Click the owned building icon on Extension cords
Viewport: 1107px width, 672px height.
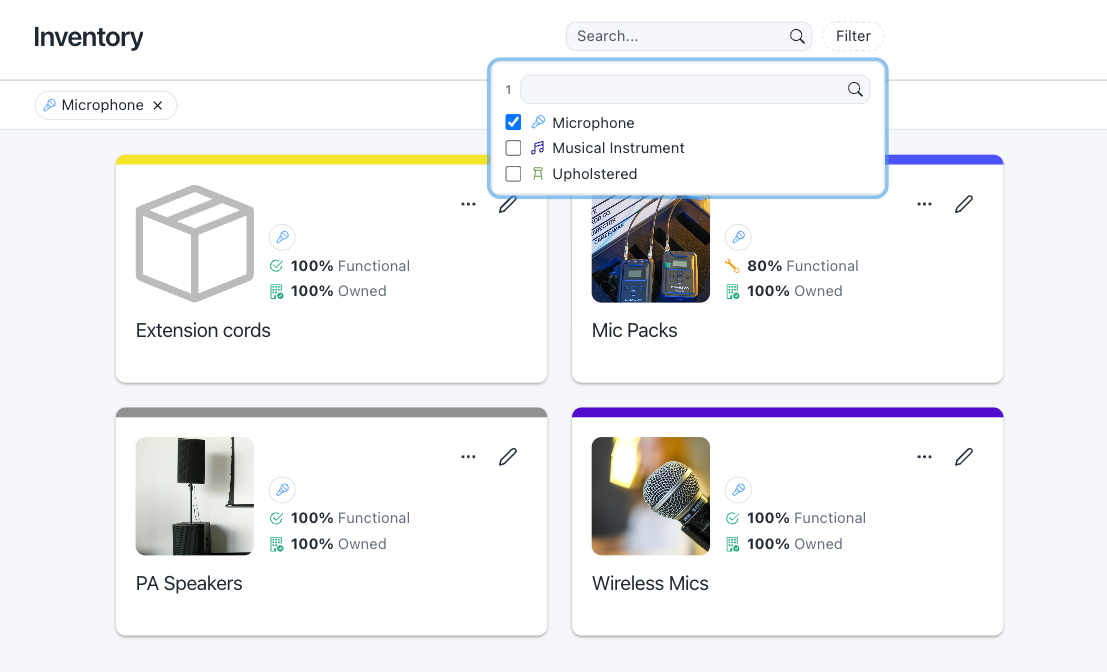coord(277,292)
